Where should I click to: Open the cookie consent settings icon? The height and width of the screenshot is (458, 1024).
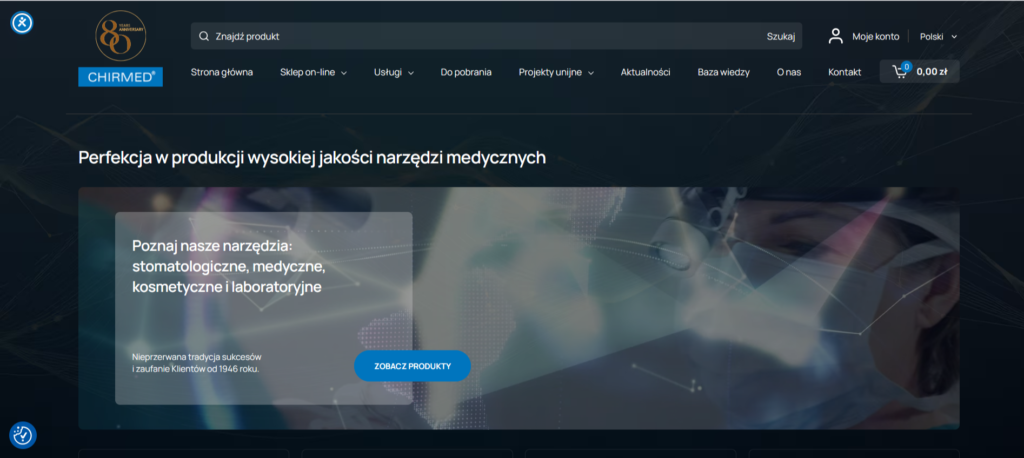pos(23,435)
